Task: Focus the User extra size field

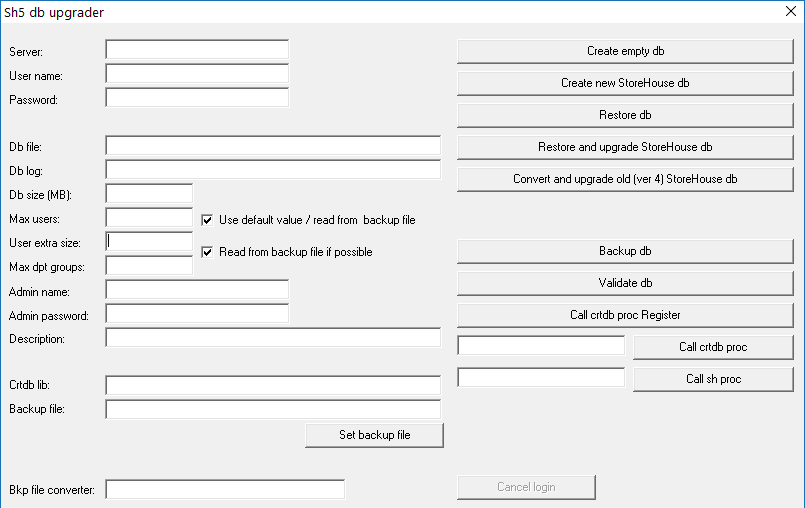Action: click(x=149, y=241)
